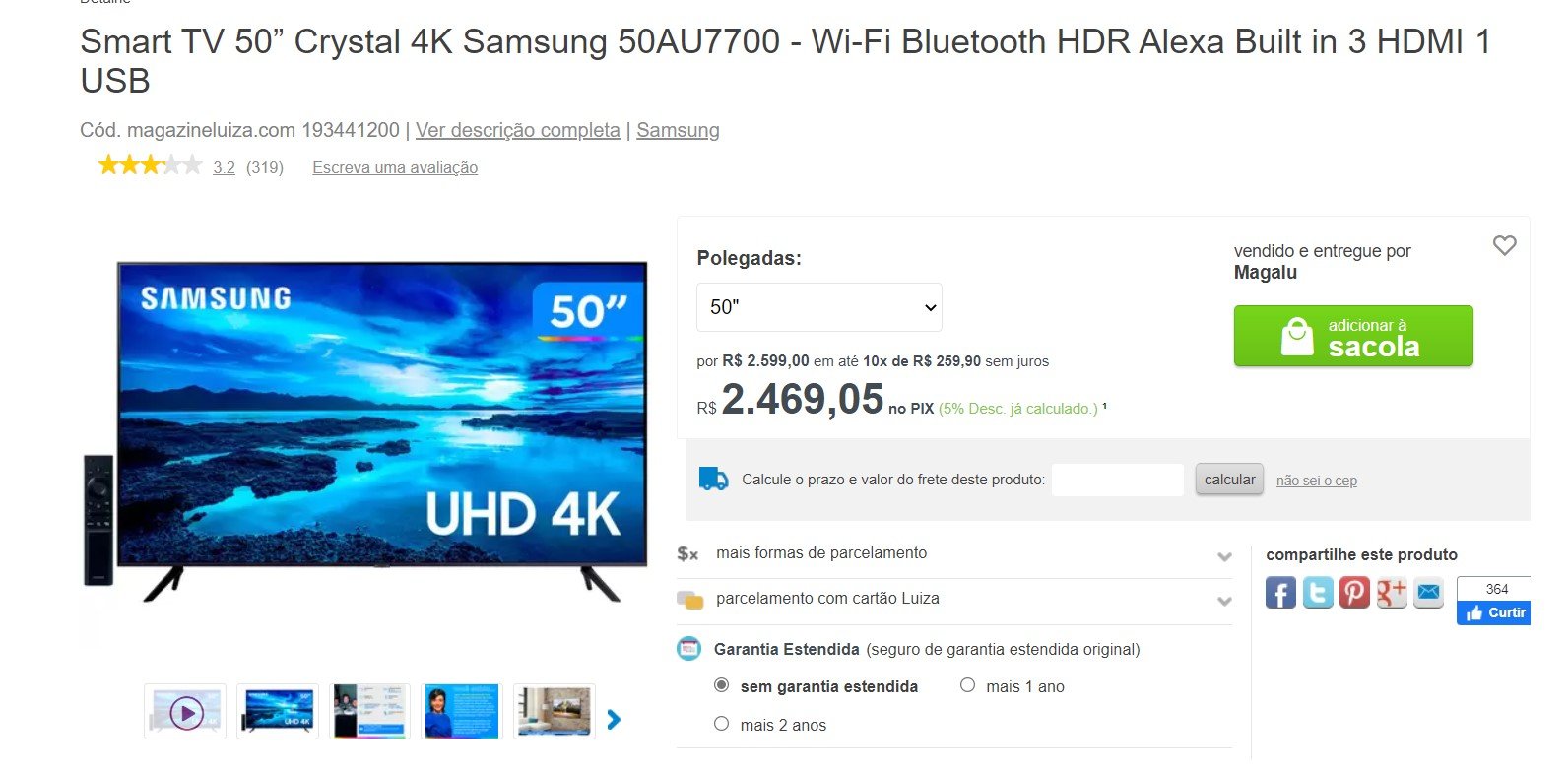
Task: Show next product thumbnails with blue arrow
Action: 614,720
